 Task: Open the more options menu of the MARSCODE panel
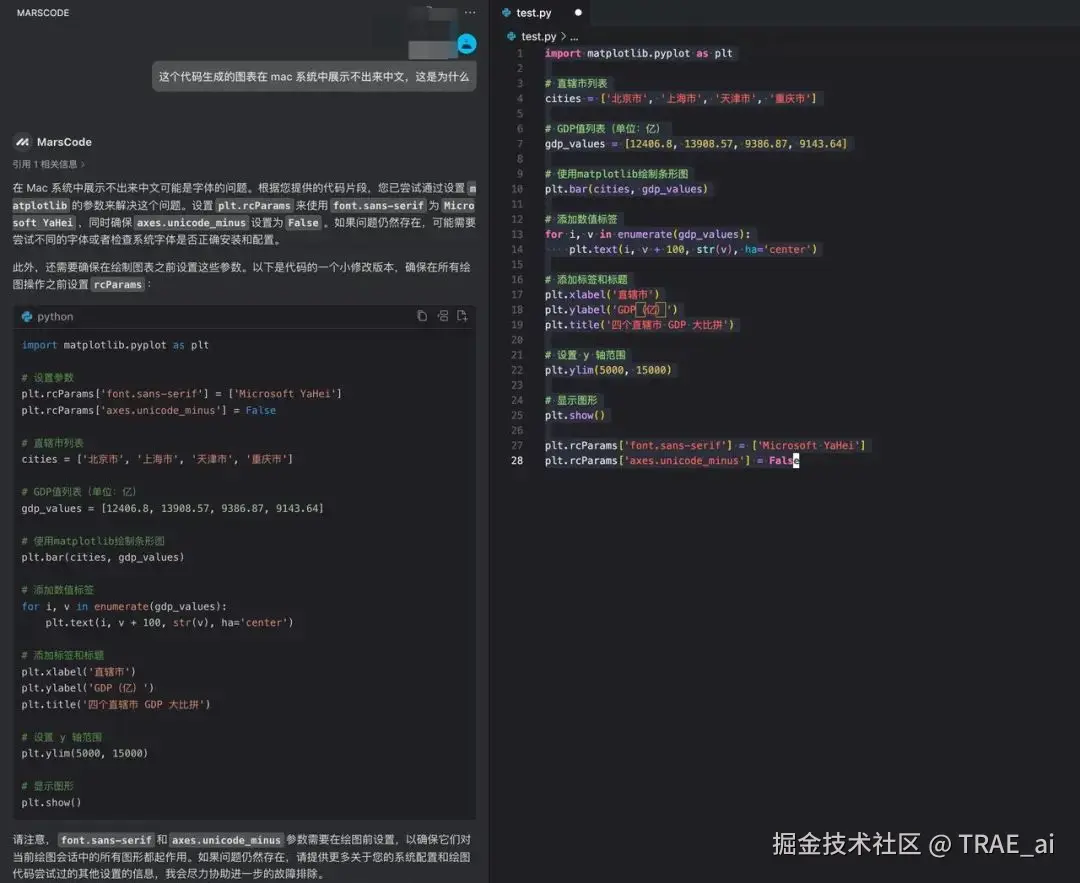[x=469, y=12]
